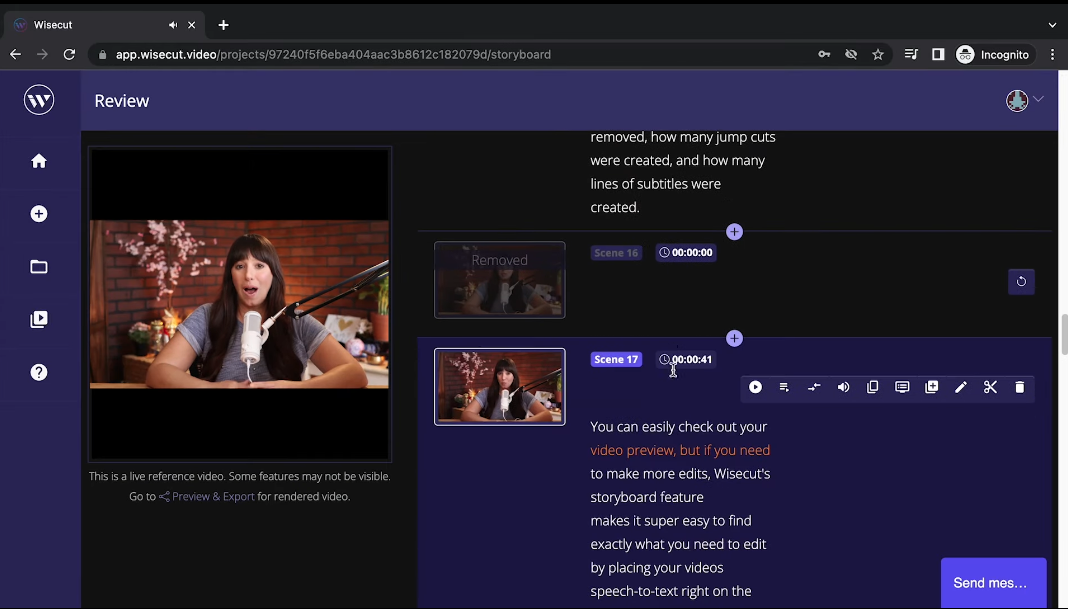The width and height of the screenshot is (1068, 609).
Task: Expand the browser tab search chevron
Action: click(1052, 24)
